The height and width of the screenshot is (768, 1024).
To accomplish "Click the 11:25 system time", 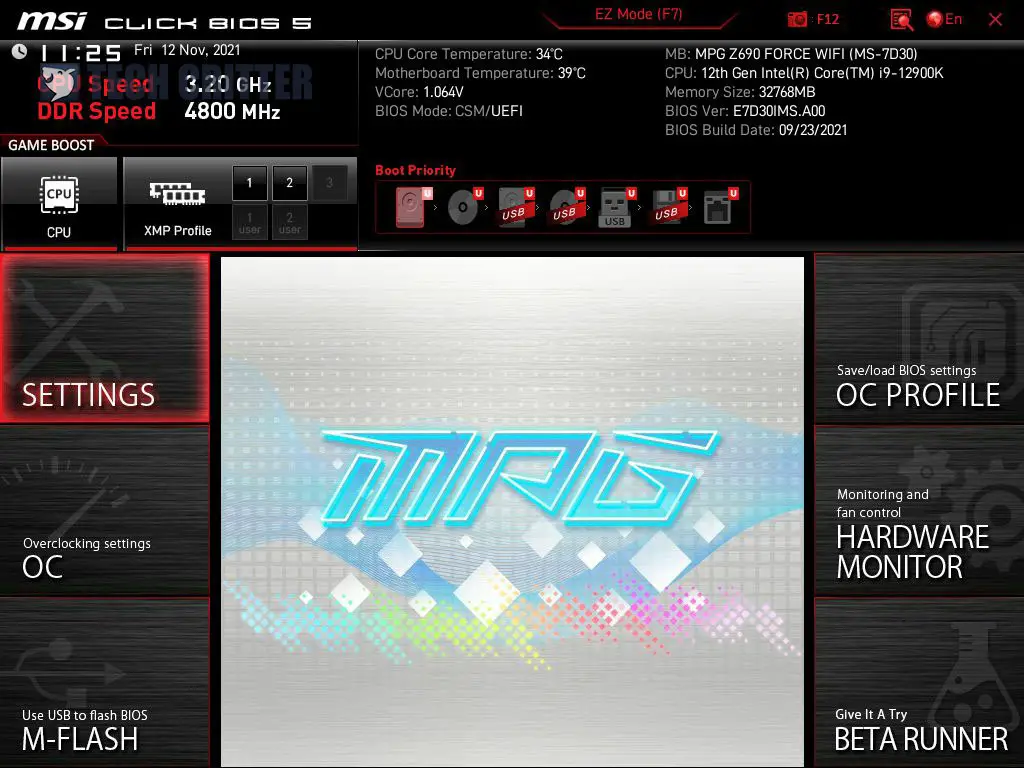I will (81, 53).
